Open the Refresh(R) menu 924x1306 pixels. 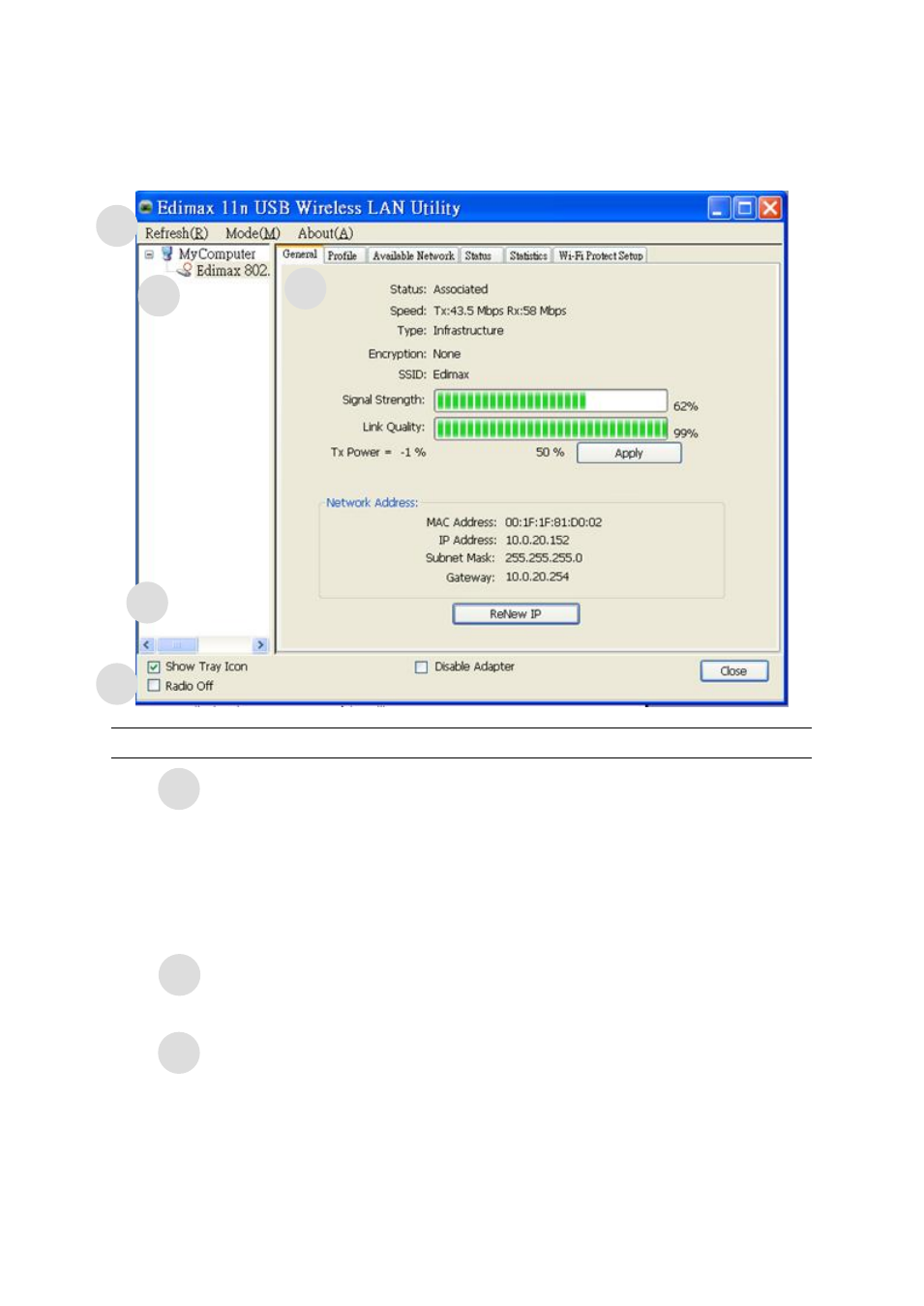point(176,233)
